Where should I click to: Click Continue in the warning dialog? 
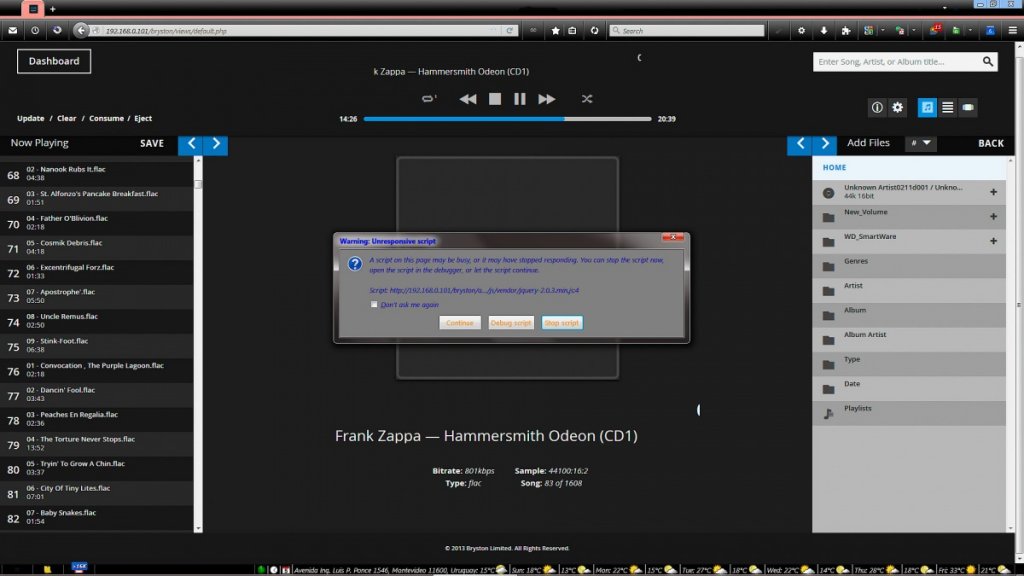(460, 323)
